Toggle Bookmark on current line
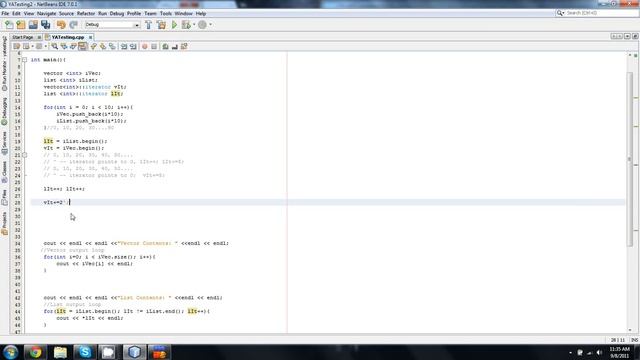Image resolution: width=640 pixels, height=360 pixels. [x=113, y=47]
